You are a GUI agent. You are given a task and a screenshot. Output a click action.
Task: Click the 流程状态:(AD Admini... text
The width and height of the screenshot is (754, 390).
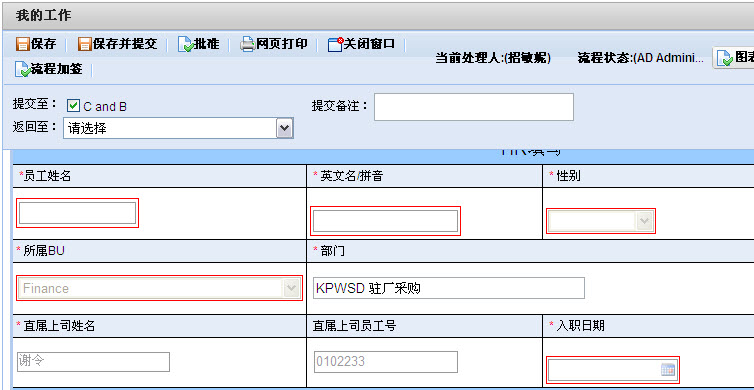pos(641,59)
